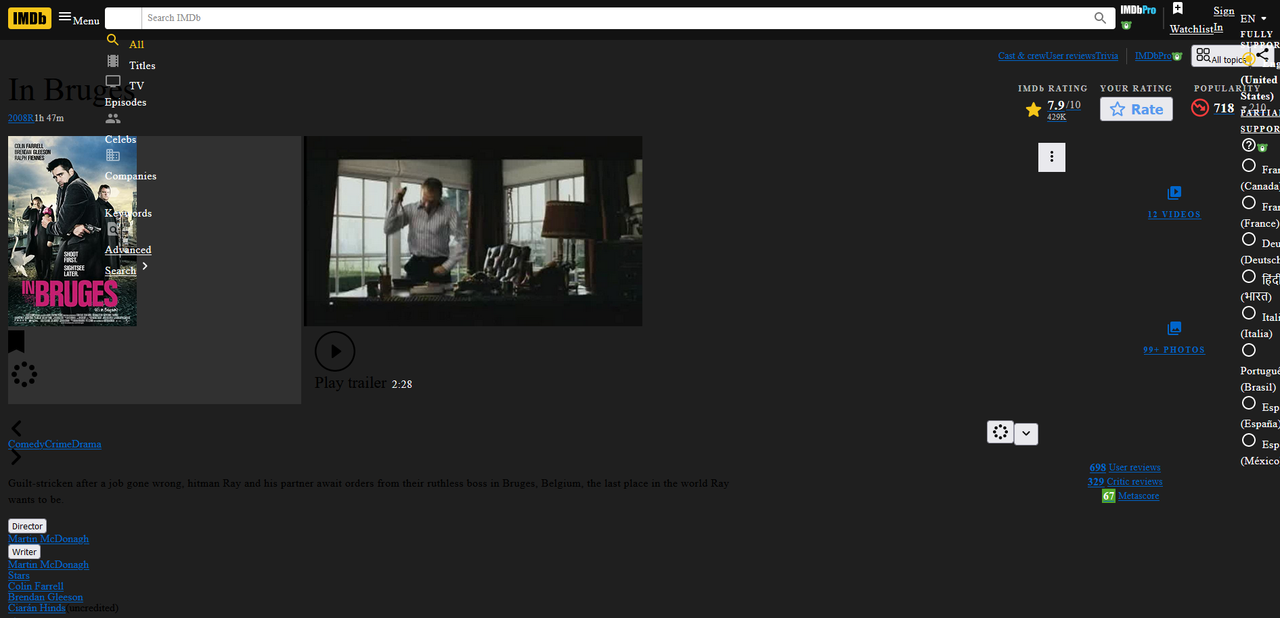Image resolution: width=1280 pixels, height=618 pixels.
Task: Open the Brendan Gleeson link
Action: pyautogui.click(x=45, y=597)
